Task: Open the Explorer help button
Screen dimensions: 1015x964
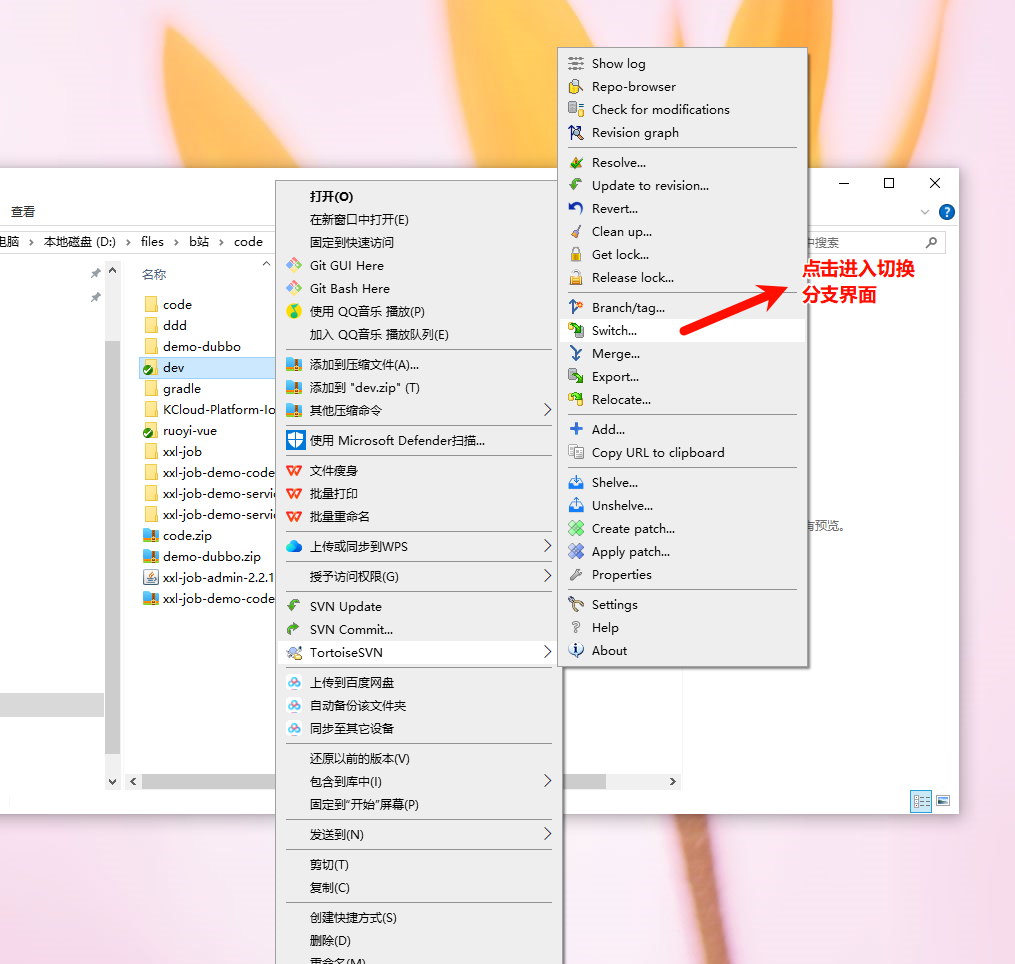Action: click(x=946, y=212)
